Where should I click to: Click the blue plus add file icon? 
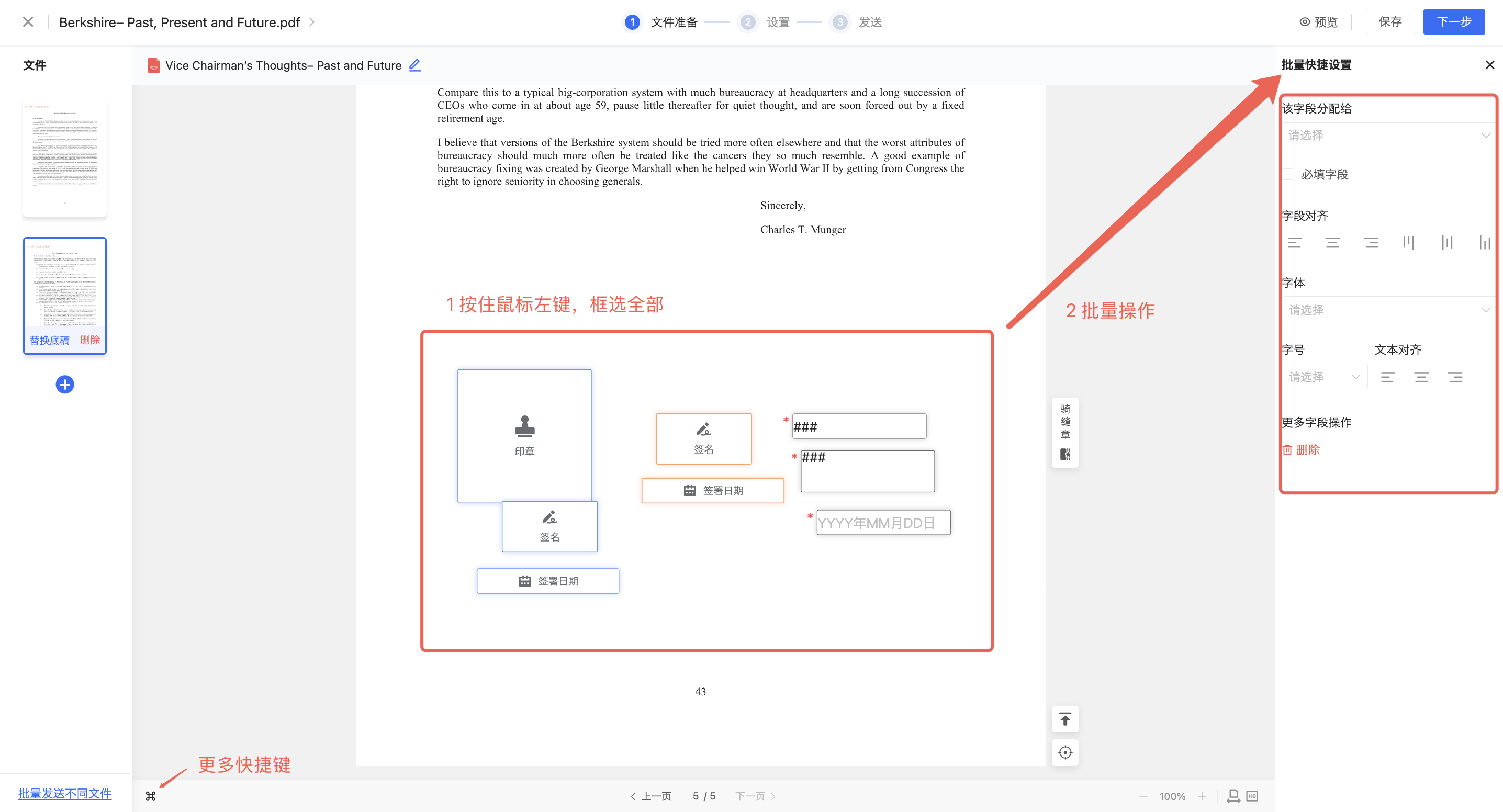point(65,385)
